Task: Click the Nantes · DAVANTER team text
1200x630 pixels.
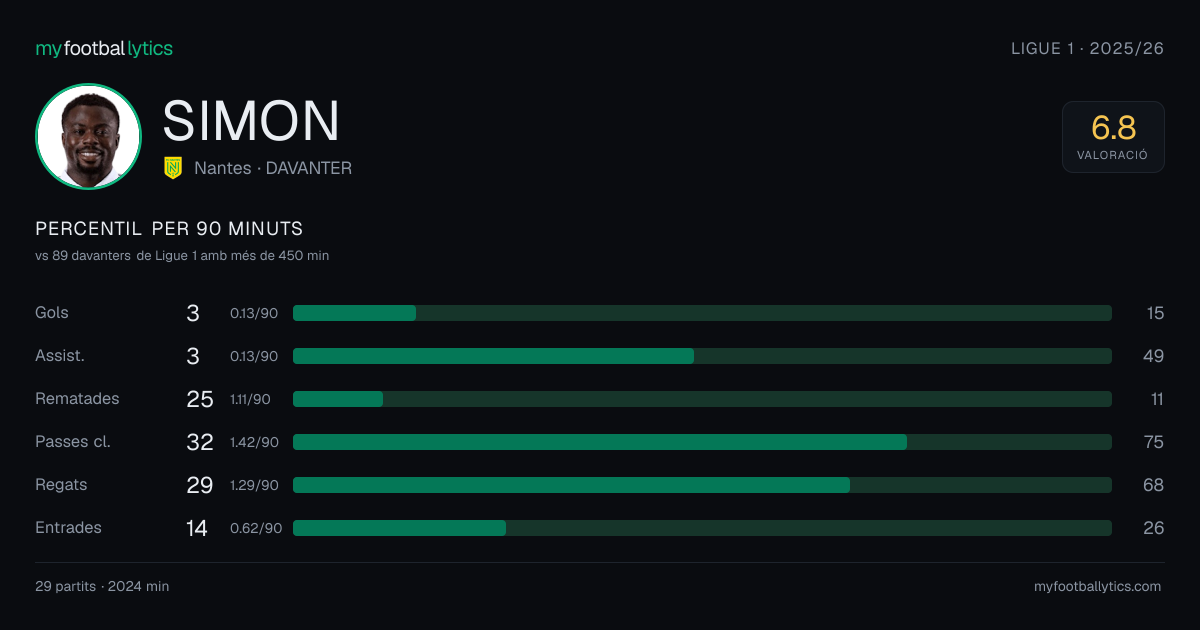Action: click(273, 168)
